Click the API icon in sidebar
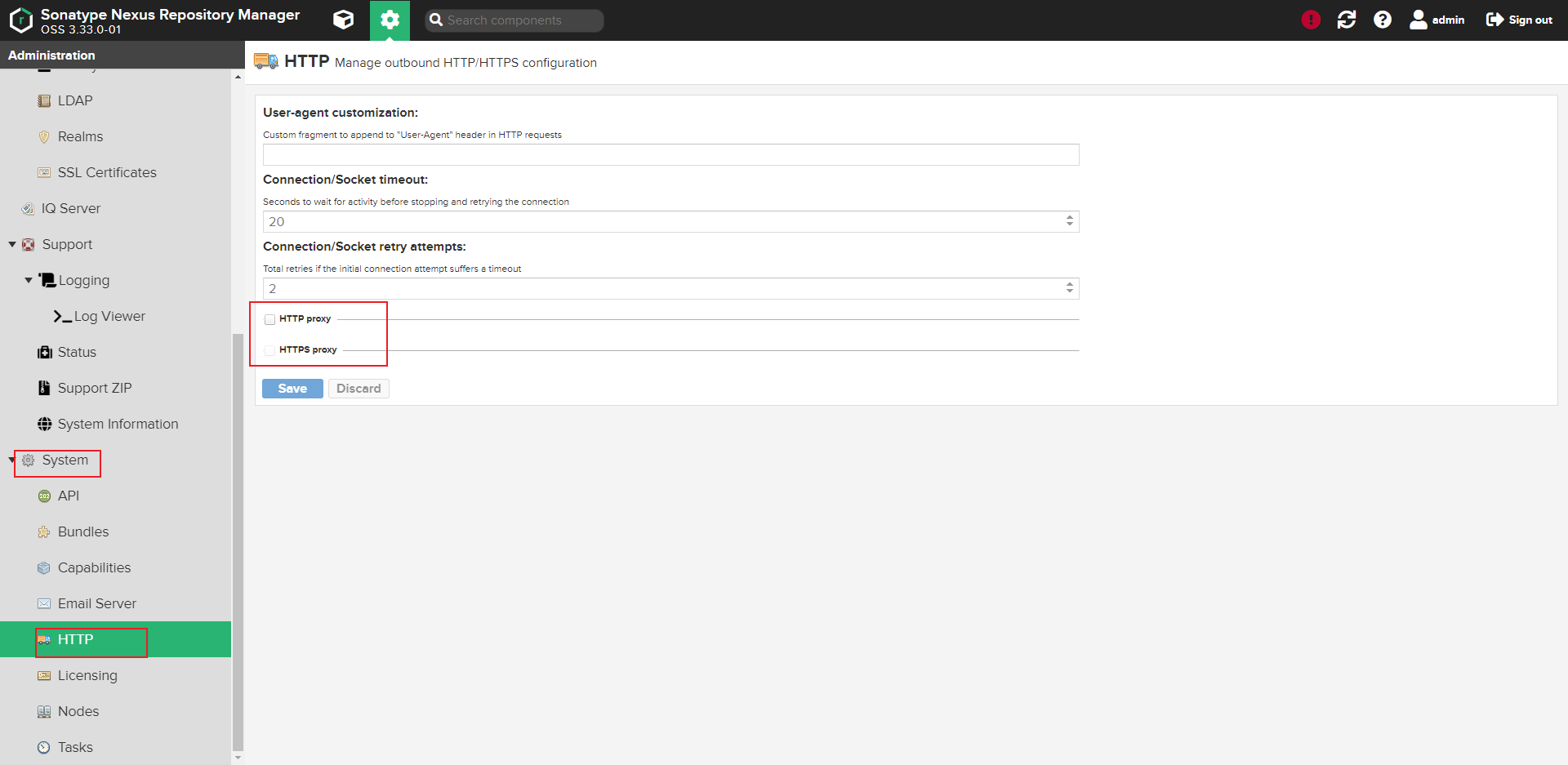Image resolution: width=1568 pixels, height=765 pixels. pyautogui.click(x=44, y=496)
